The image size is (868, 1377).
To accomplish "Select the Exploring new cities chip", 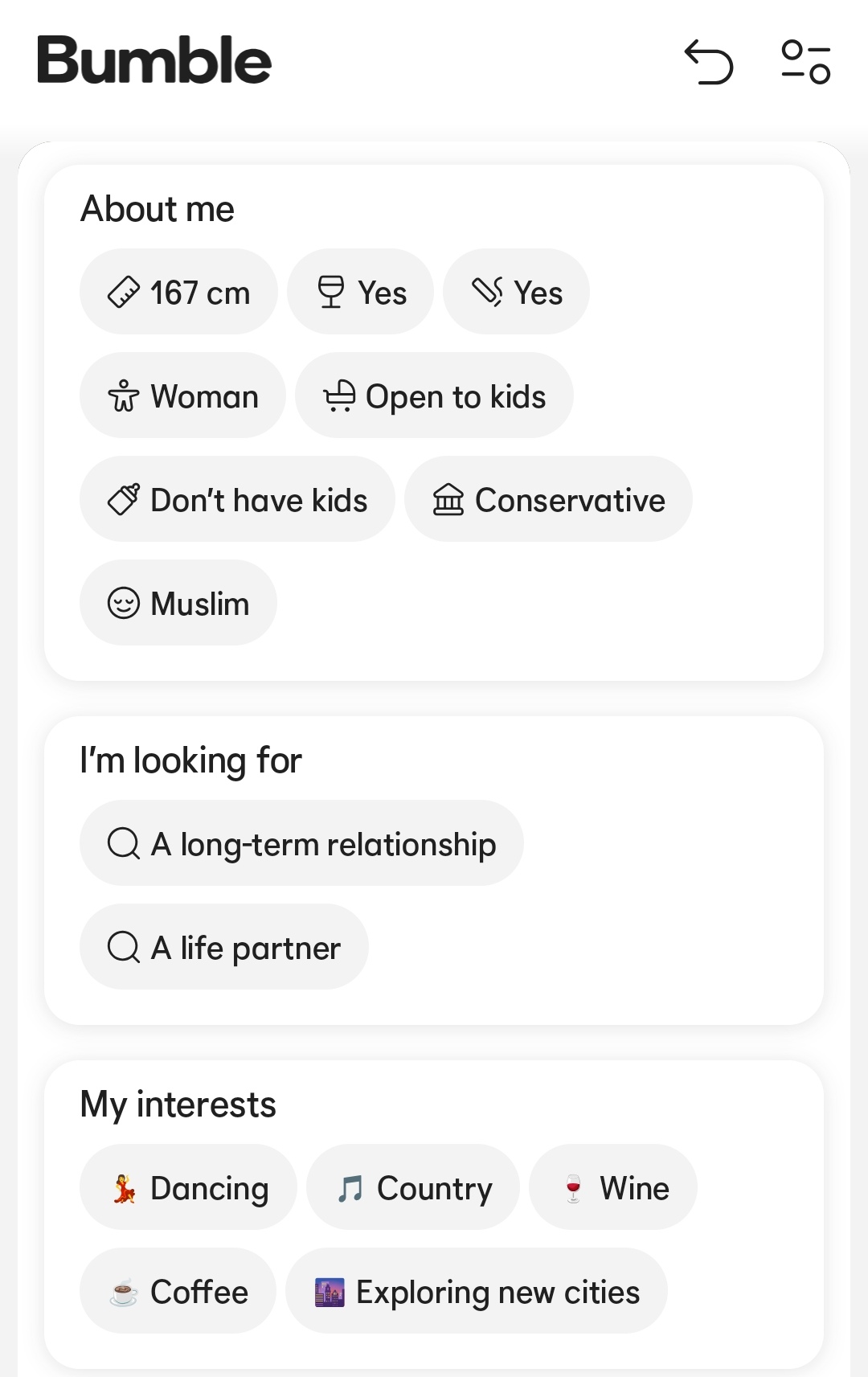I will (x=477, y=1291).
